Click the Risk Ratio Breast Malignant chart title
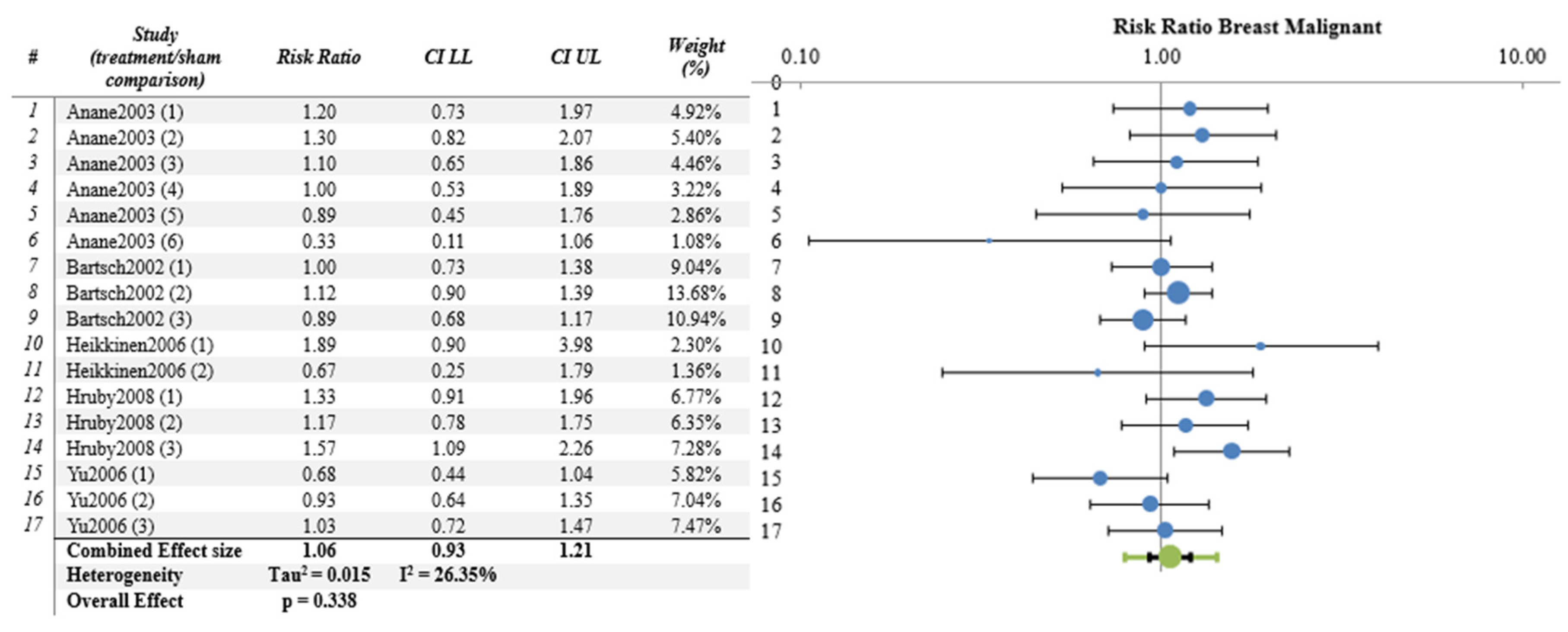 coord(1247,27)
